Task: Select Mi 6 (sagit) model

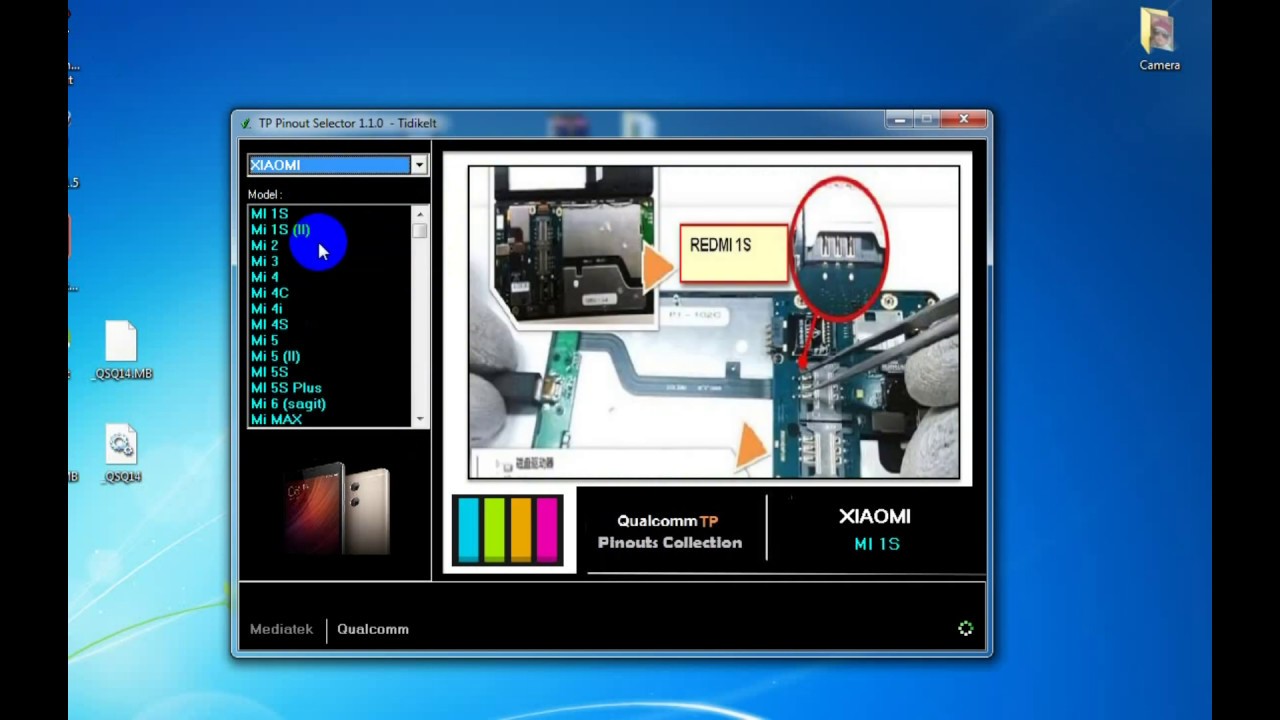Action: 288,404
